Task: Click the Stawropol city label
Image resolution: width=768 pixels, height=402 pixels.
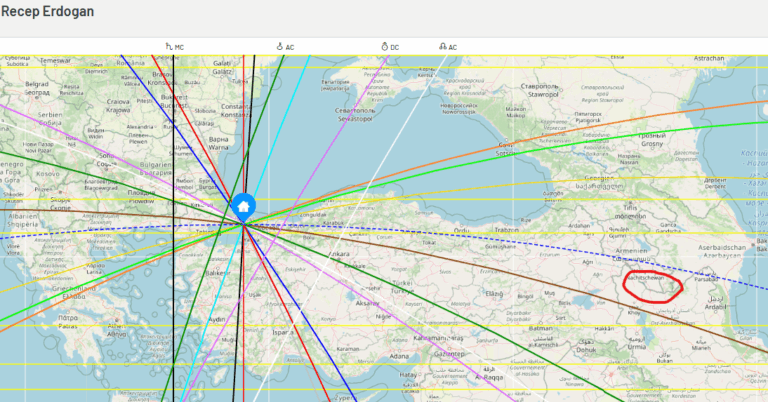Action: [x=543, y=94]
